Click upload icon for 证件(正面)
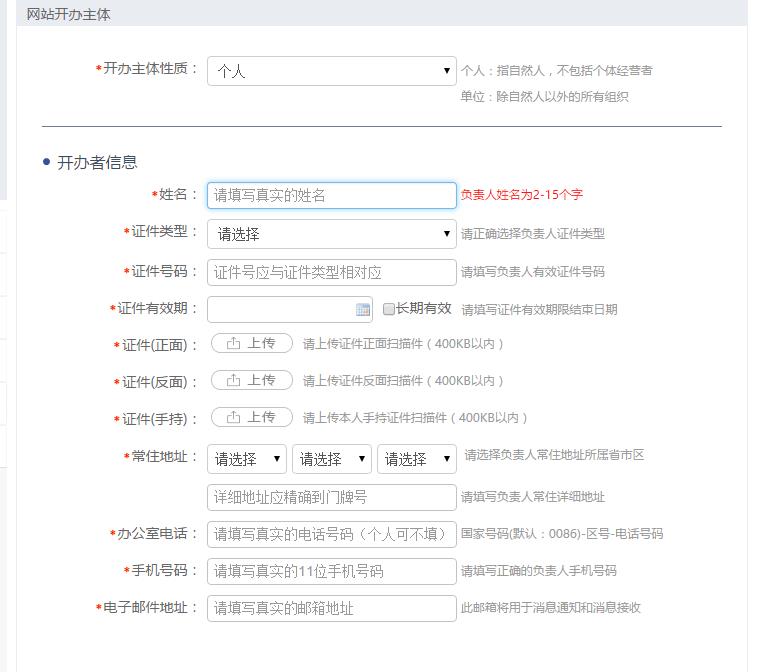 pyautogui.click(x=234, y=344)
